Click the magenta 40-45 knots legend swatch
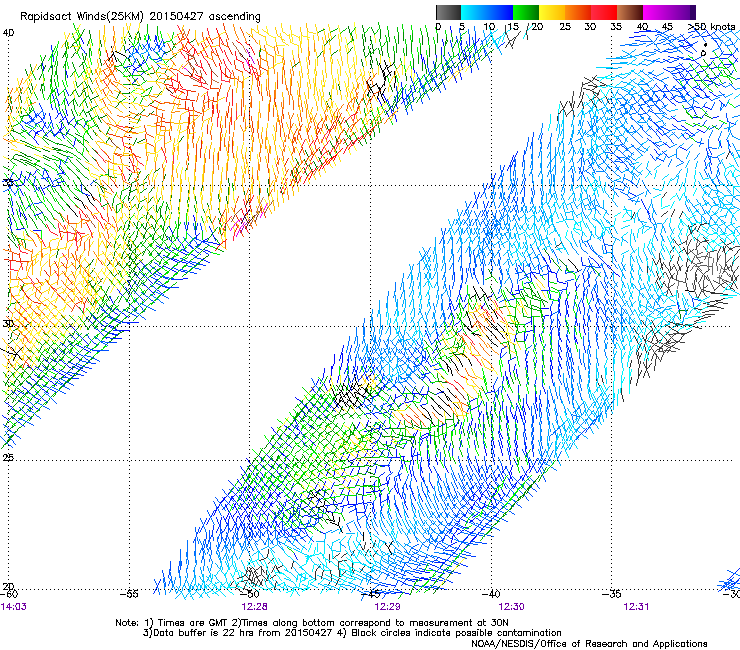 click(656, 12)
